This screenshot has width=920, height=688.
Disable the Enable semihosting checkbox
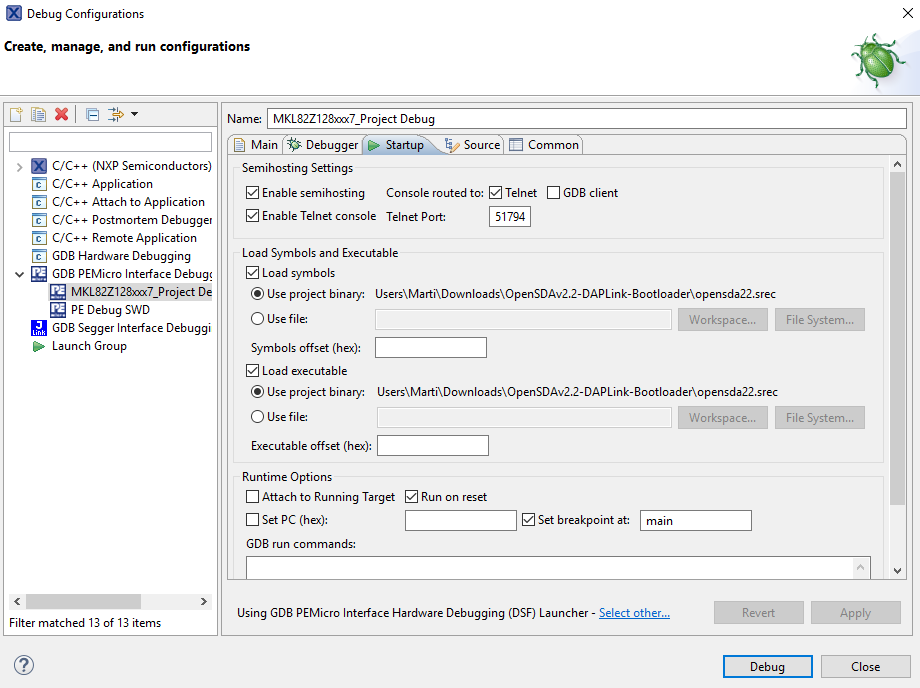click(x=252, y=193)
